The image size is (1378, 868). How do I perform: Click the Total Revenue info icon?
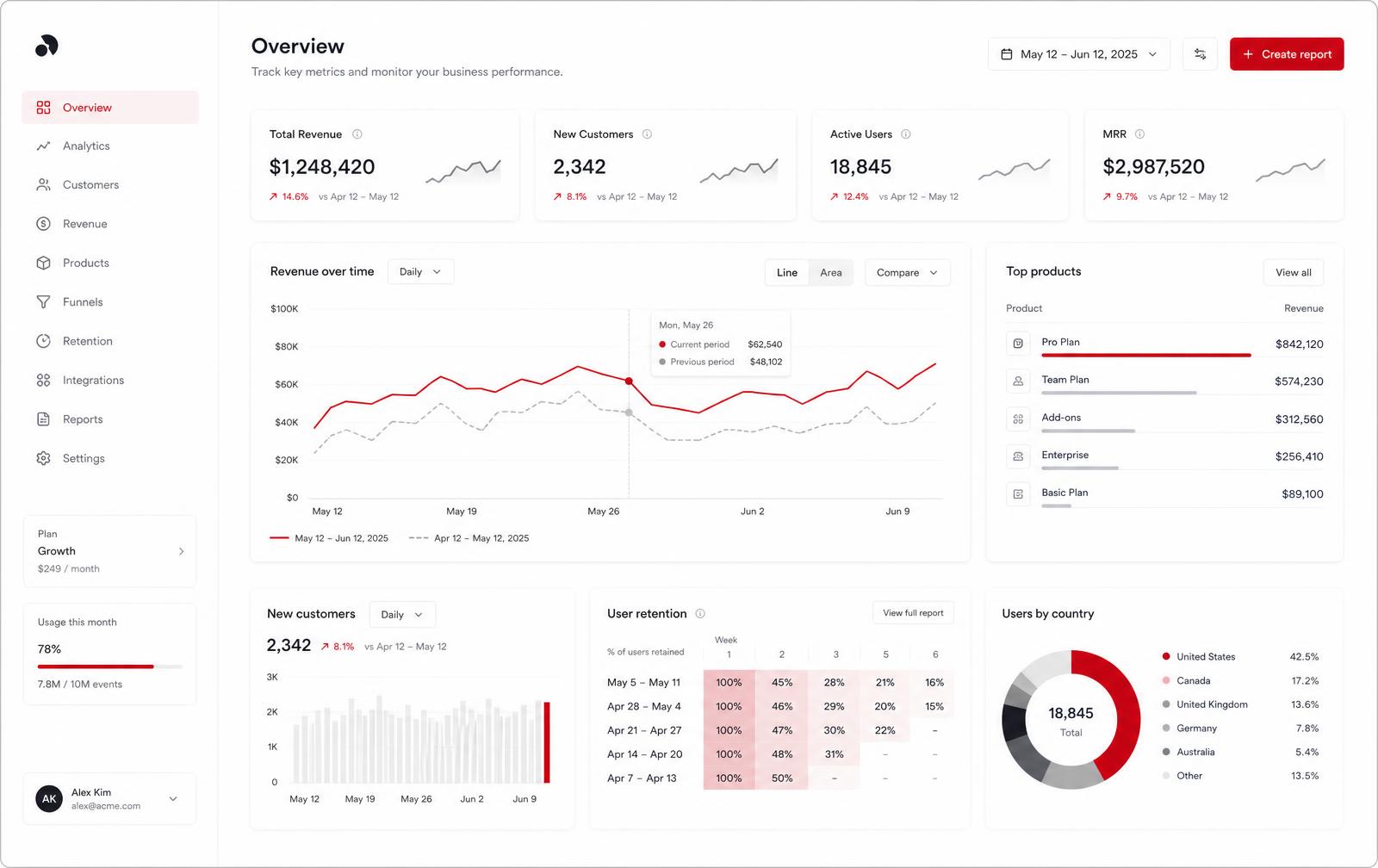point(357,134)
